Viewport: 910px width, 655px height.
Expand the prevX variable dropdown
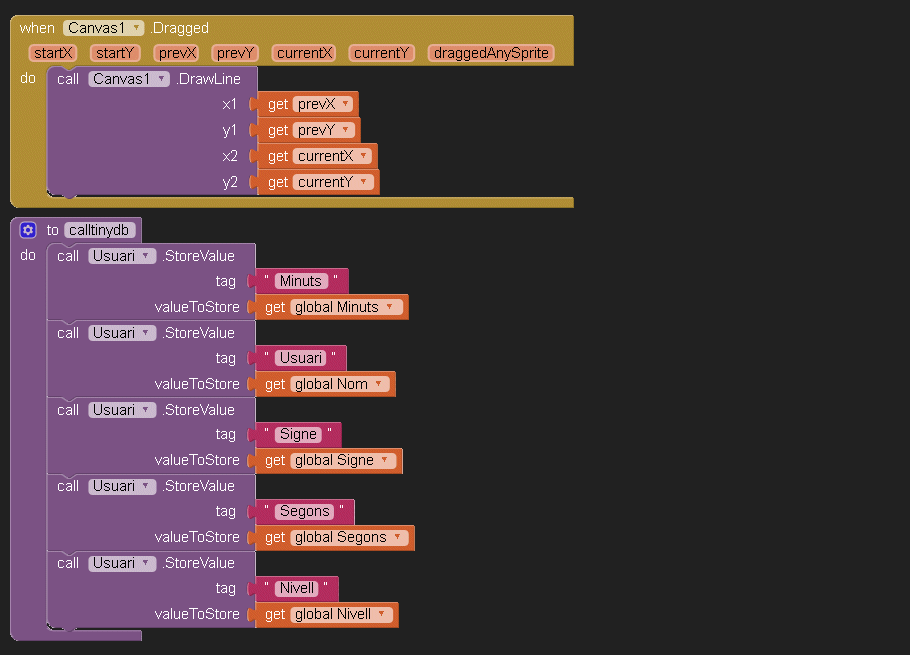[346, 104]
